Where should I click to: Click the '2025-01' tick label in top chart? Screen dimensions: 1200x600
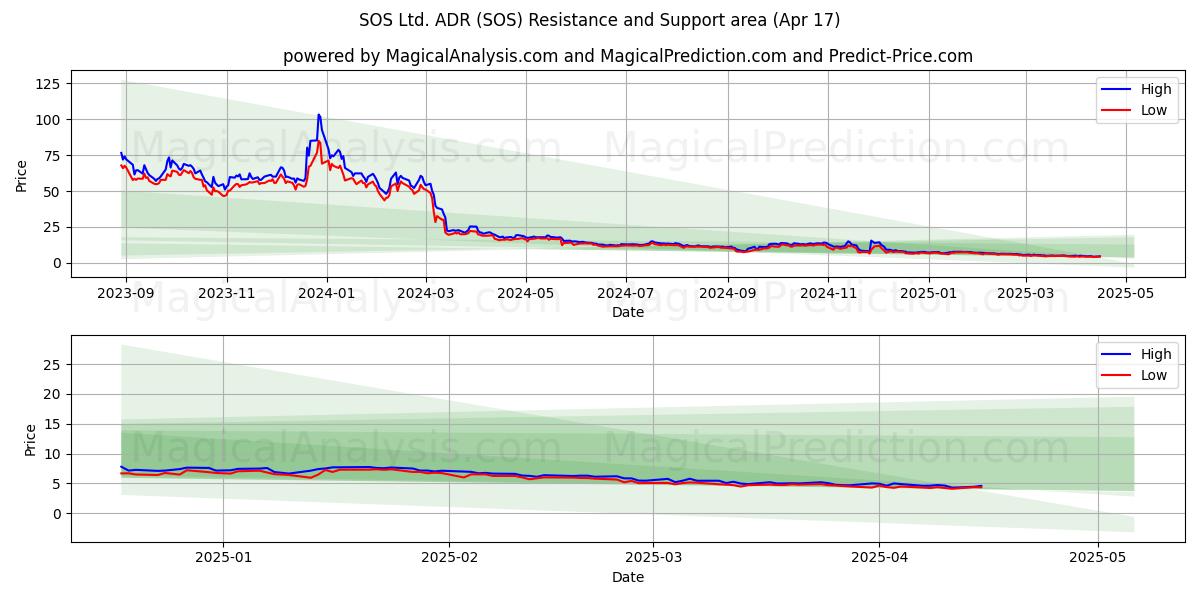[x=929, y=293]
